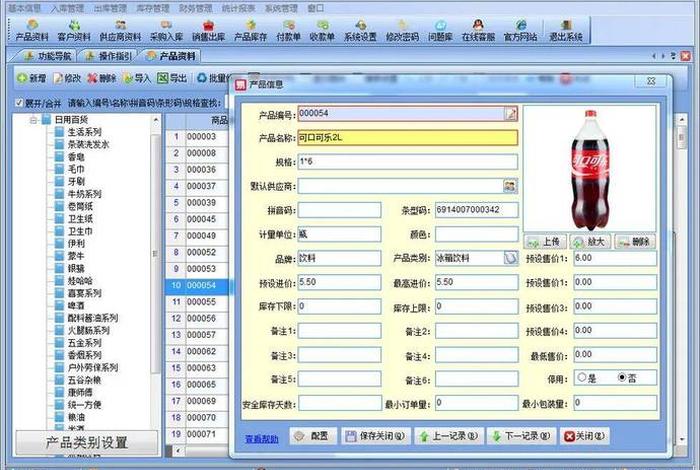Image resolution: width=700 pixels, height=470 pixels.
Task: Open 销售出库 from the toolbar
Action: [x=208, y=30]
